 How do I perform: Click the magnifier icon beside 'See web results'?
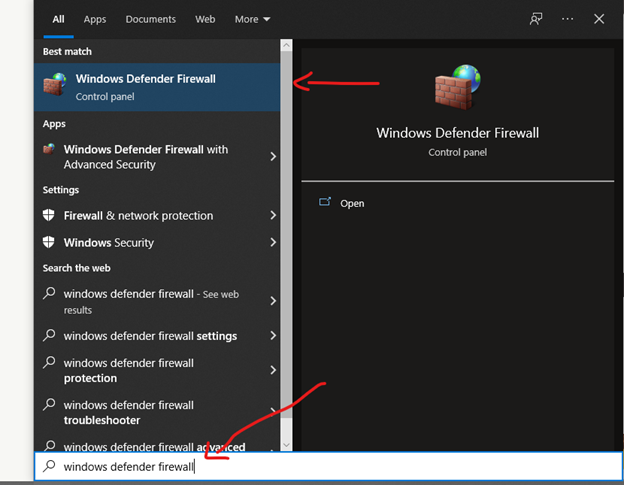(49, 293)
